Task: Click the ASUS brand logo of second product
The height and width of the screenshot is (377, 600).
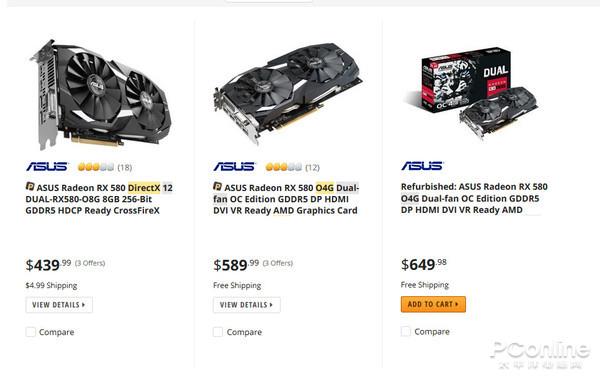Action: point(234,166)
